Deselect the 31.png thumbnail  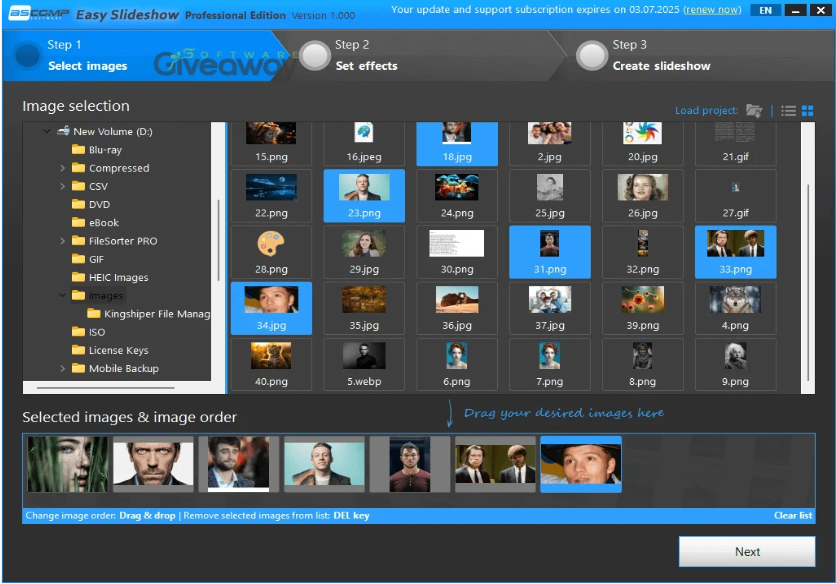(x=550, y=252)
